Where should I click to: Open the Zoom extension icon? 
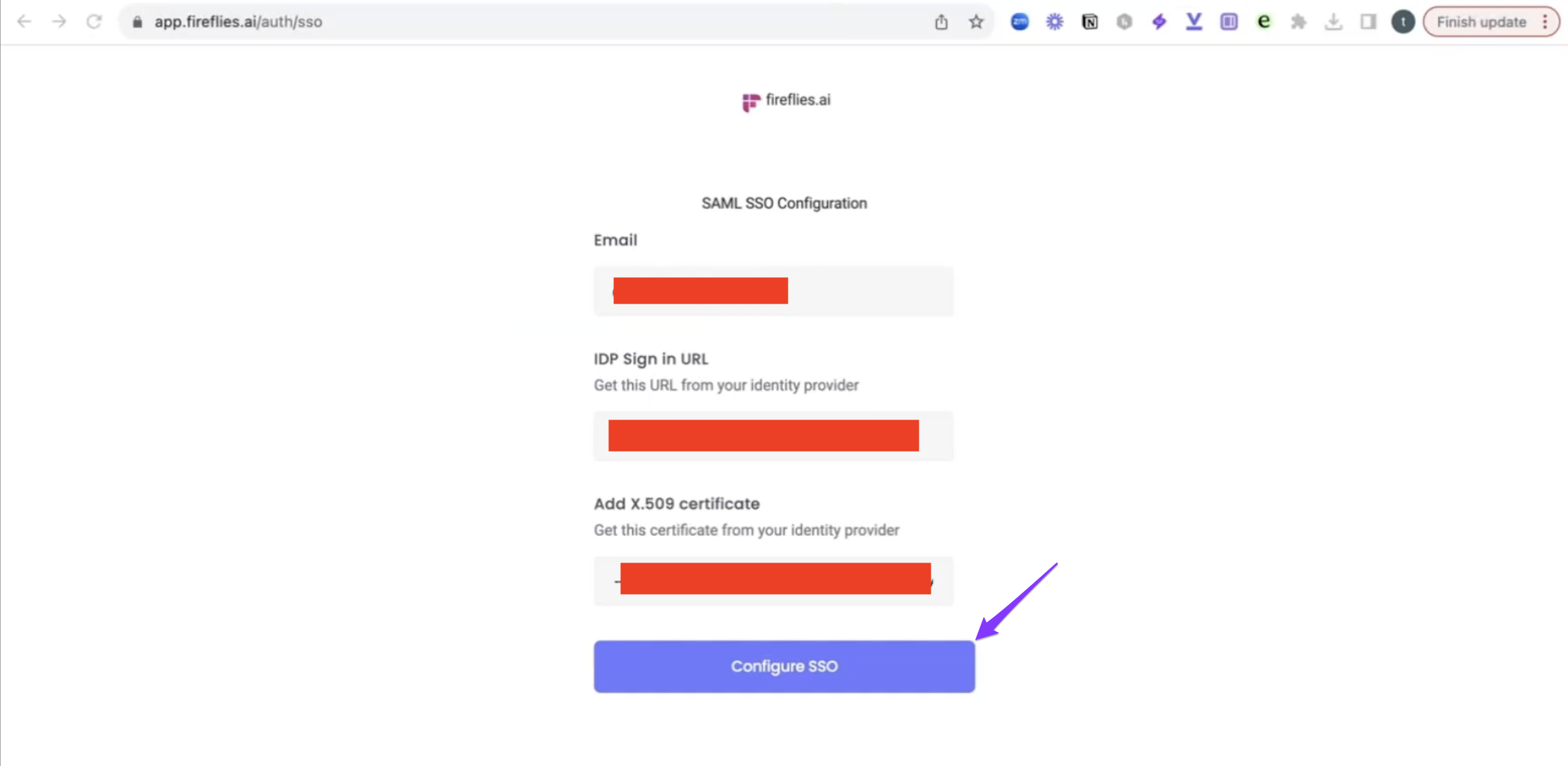[x=1020, y=22]
